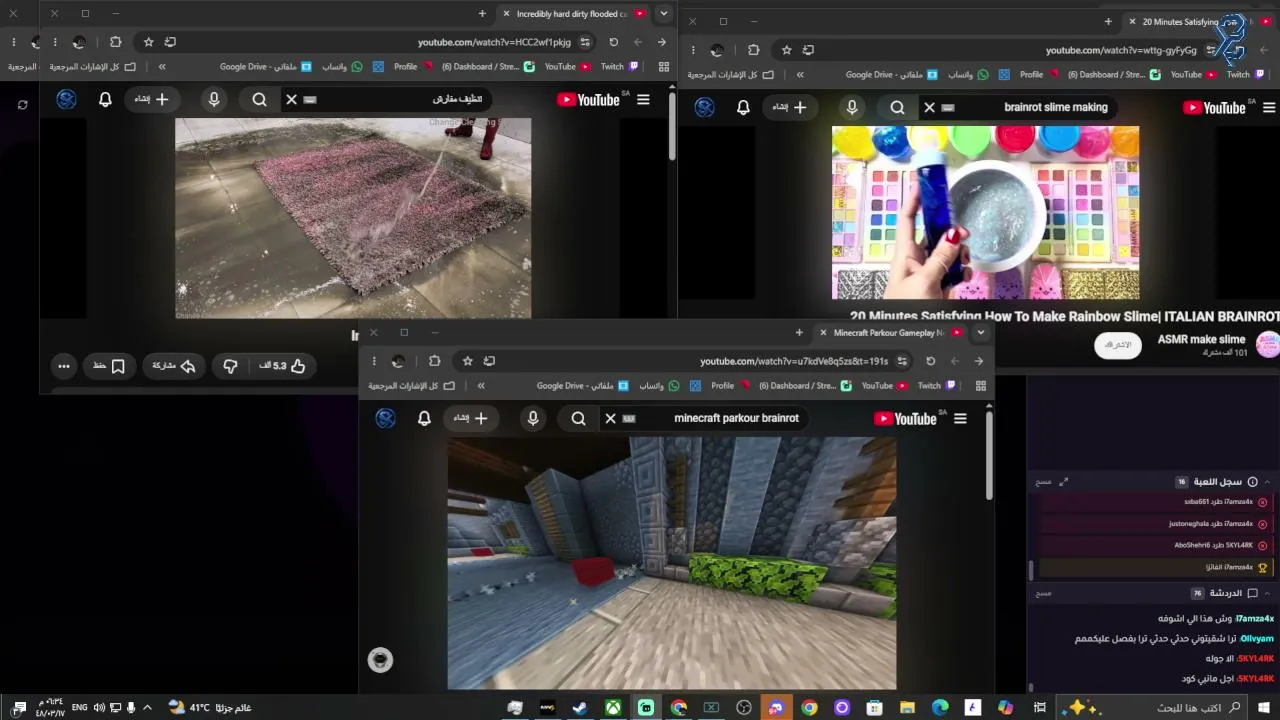Click scrollbar thumb of Minecraft window
Screen dimensions: 1280x720
[x=989, y=455]
